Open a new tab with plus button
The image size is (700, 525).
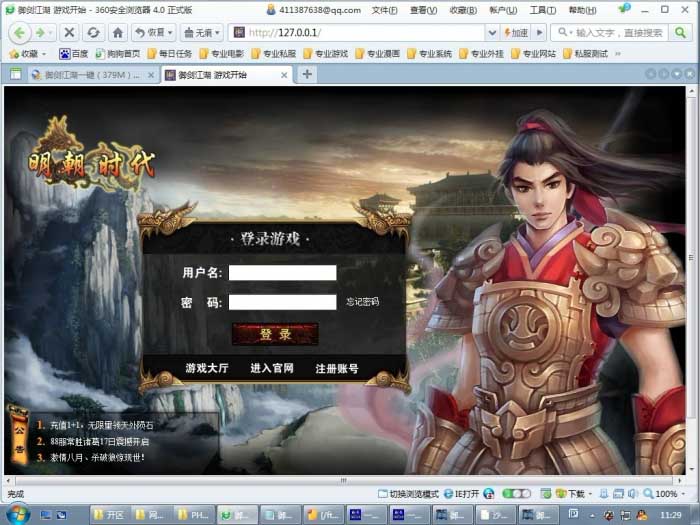pyautogui.click(x=307, y=74)
